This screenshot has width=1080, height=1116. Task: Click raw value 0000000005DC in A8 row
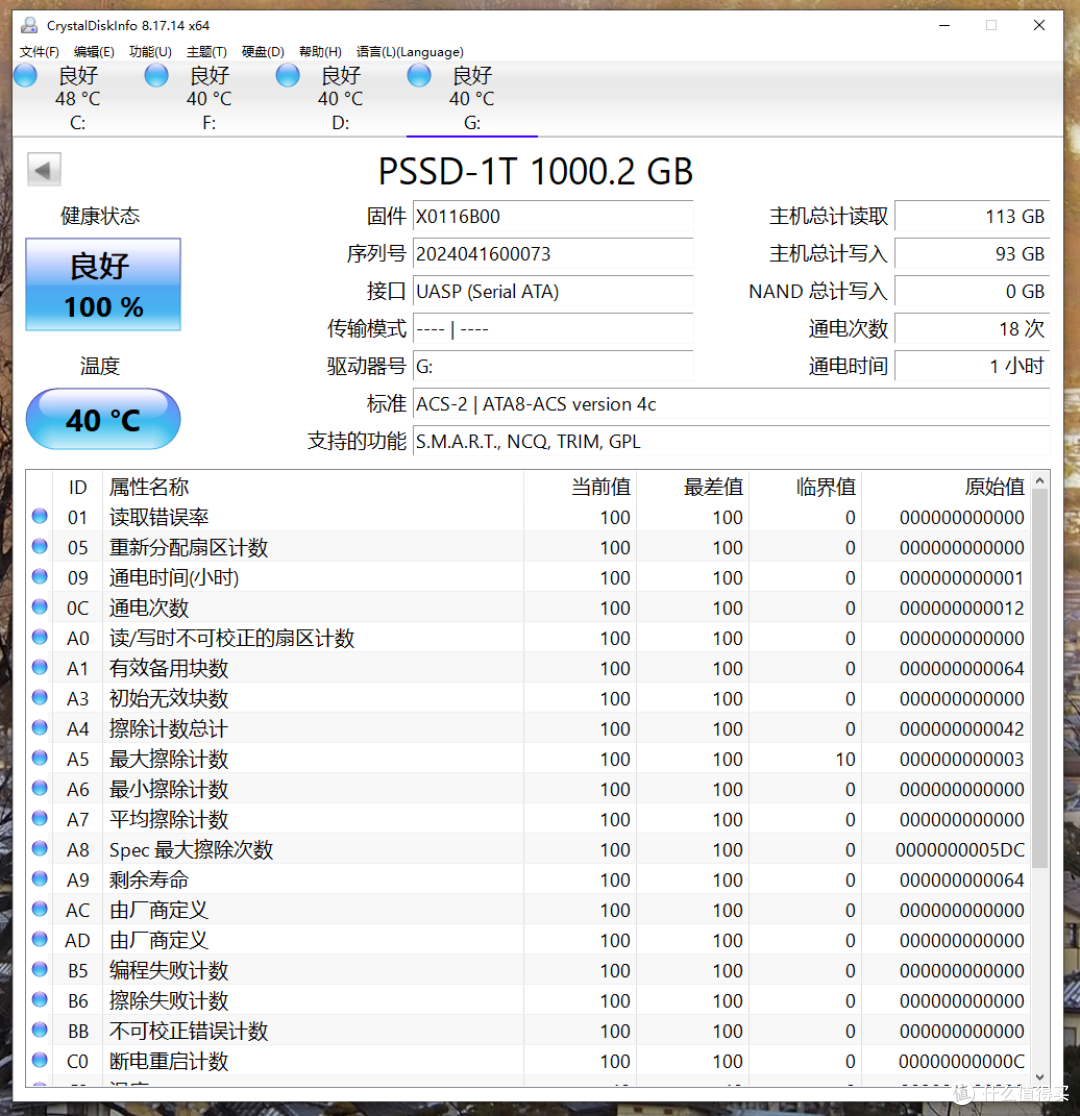coord(960,850)
